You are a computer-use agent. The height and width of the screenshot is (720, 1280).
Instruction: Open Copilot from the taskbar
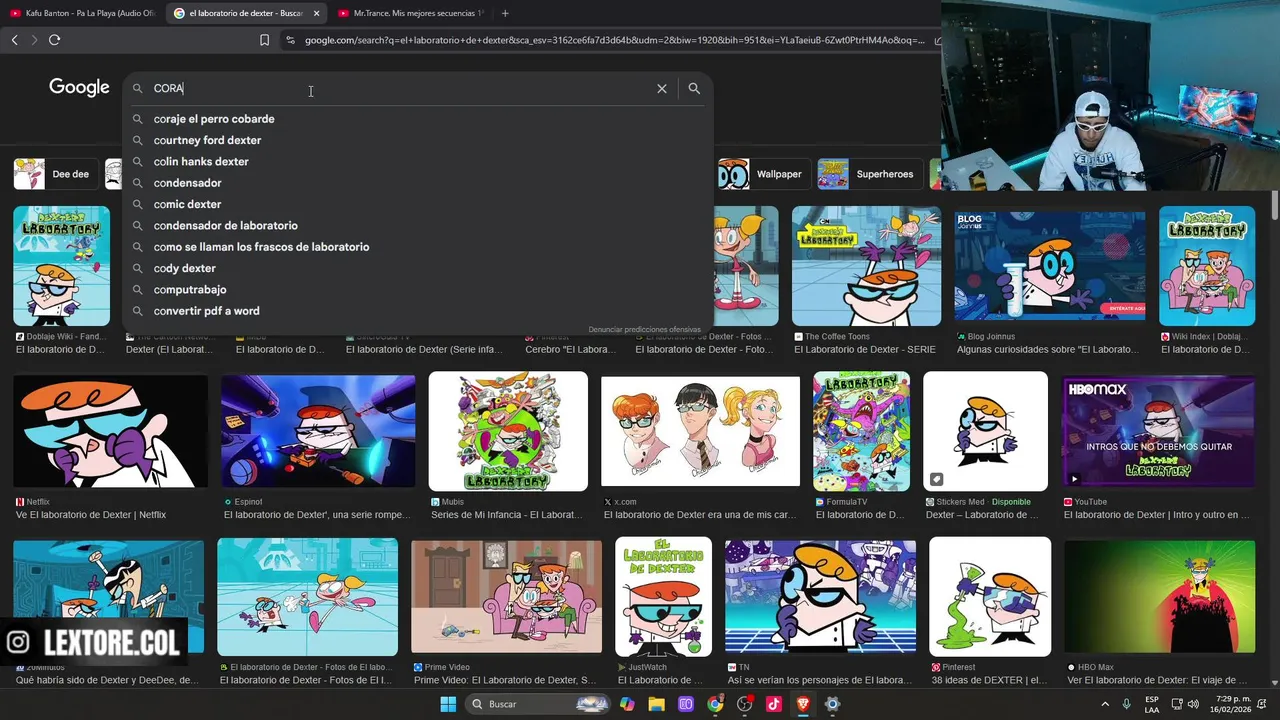click(627, 704)
